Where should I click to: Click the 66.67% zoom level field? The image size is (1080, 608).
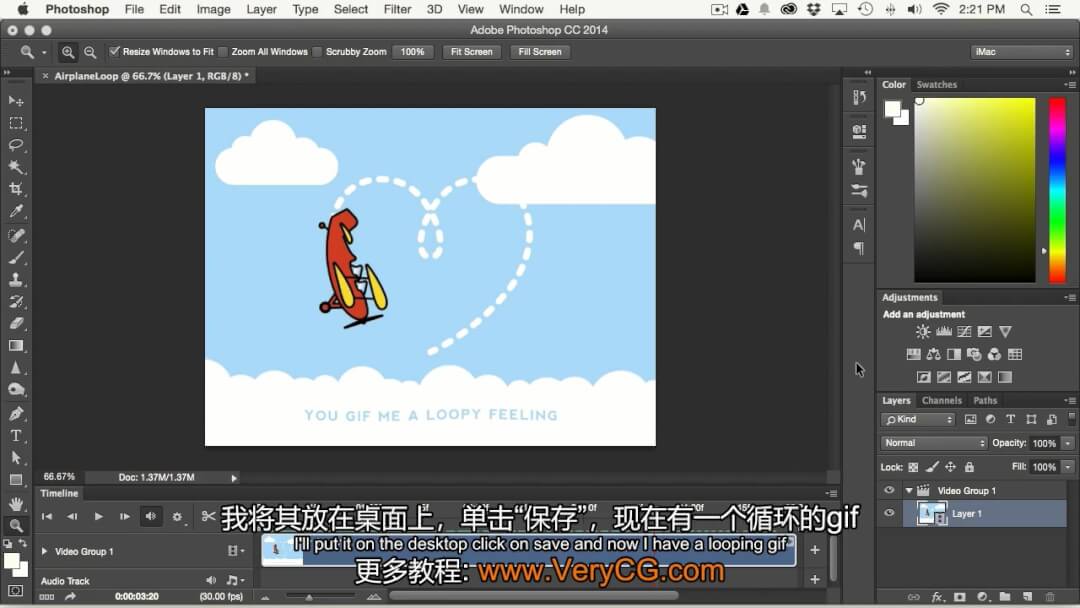tap(59, 477)
